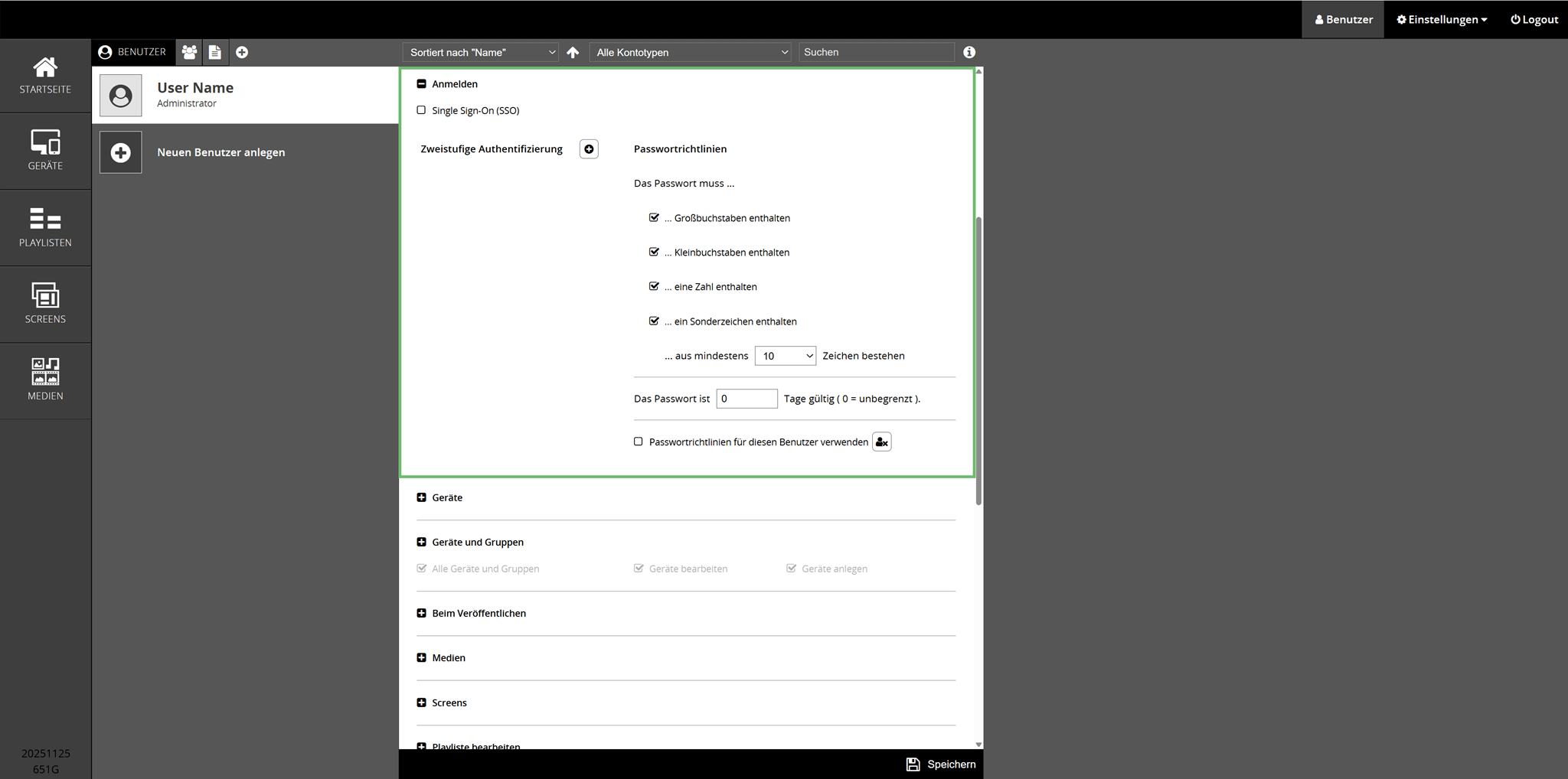The image size is (1568, 779).
Task: Collapse the Anmelden section
Action: [x=421, y=83]
